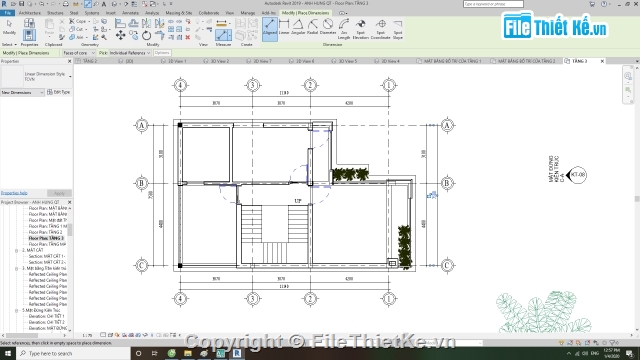This screenshot has height=360, width=640.
Task: Switch to the Architecture ribbon tab
Action: (30, 13)
